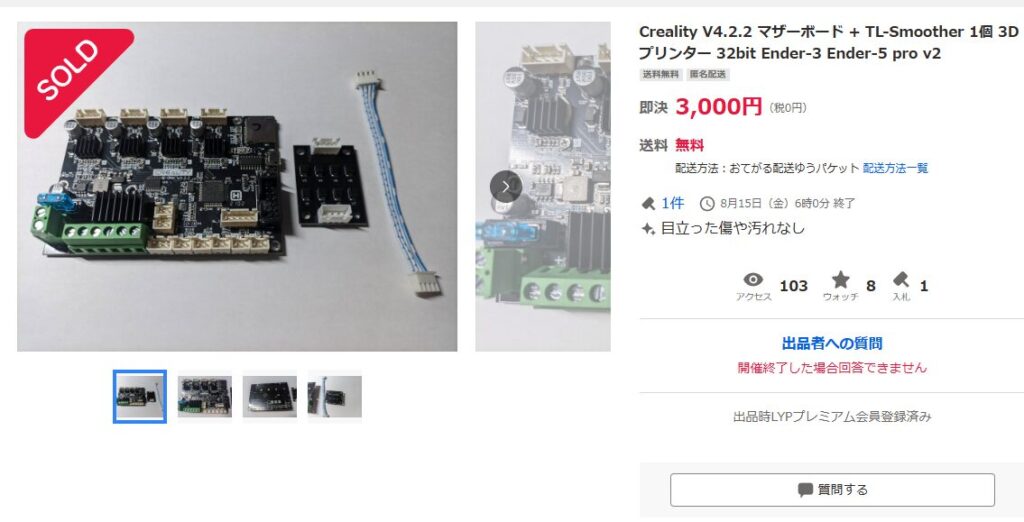Click the clock icon beside end time
Screen dimensions: 1024x522
pos(707,204)
